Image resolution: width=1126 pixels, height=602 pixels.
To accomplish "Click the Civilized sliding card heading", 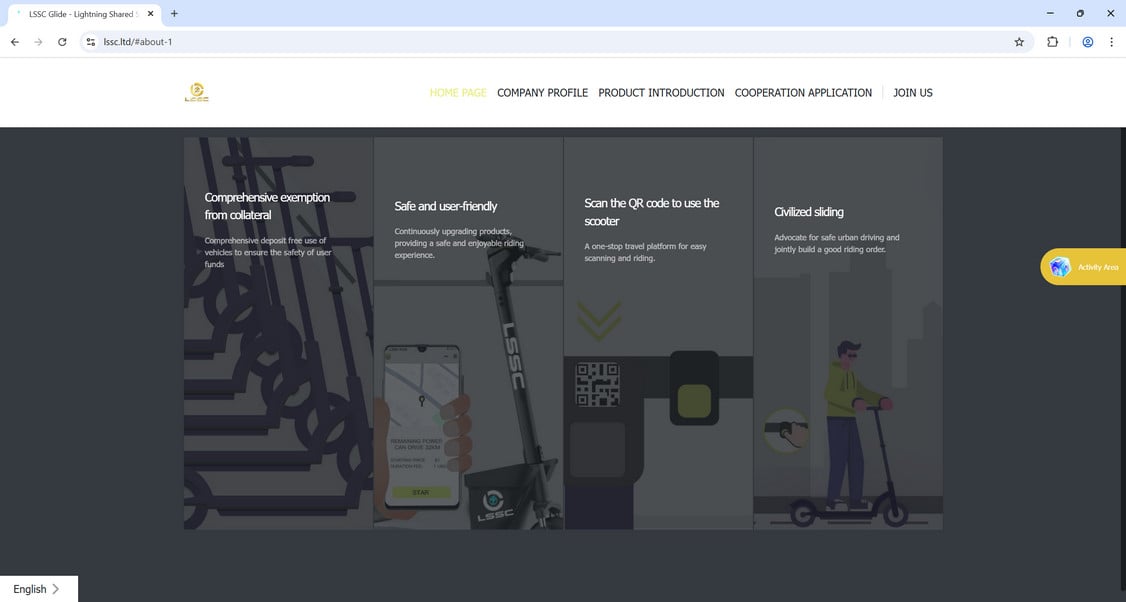I will pos(809,212).
